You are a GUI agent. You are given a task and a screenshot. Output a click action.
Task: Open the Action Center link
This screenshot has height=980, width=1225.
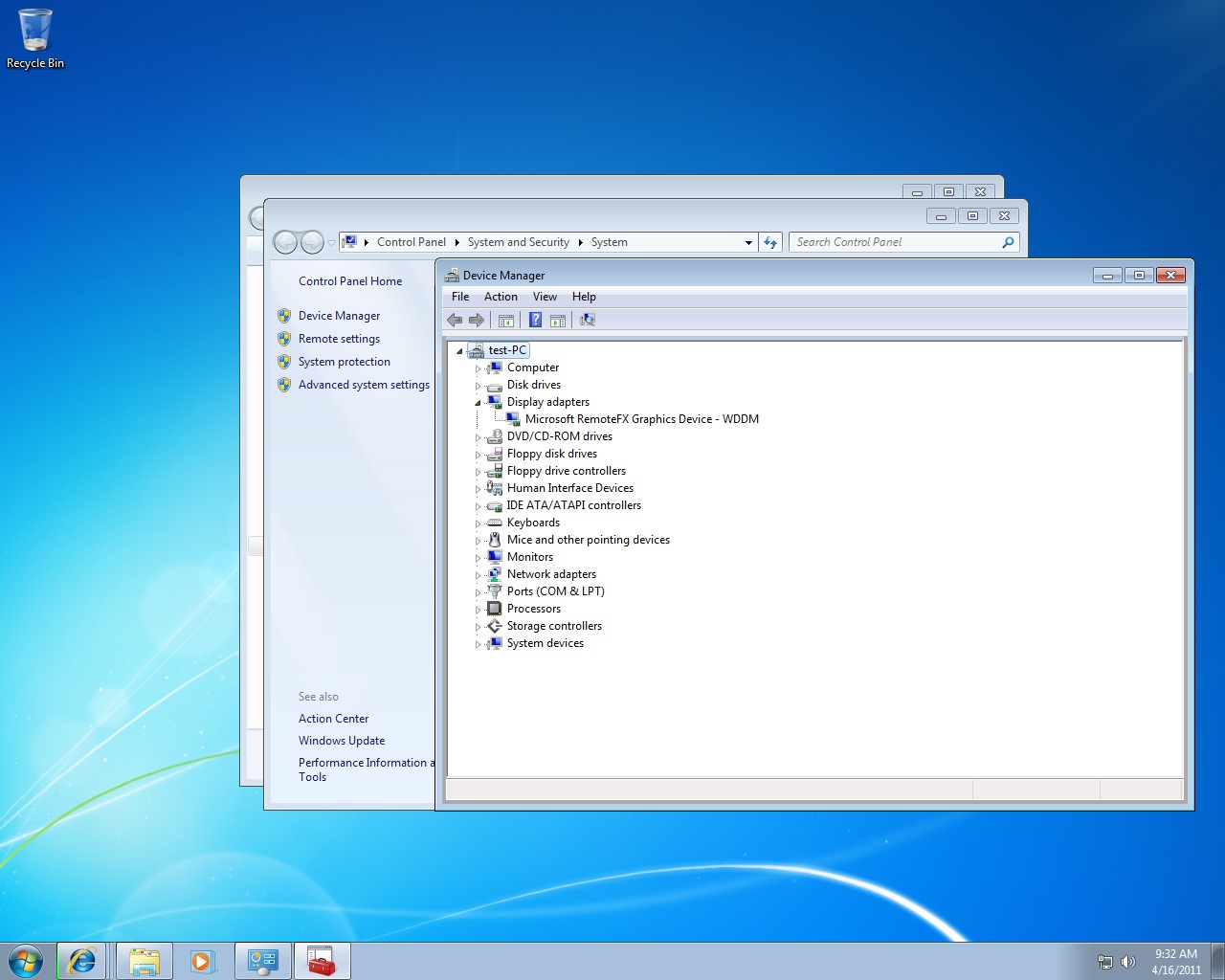(333, 719)
